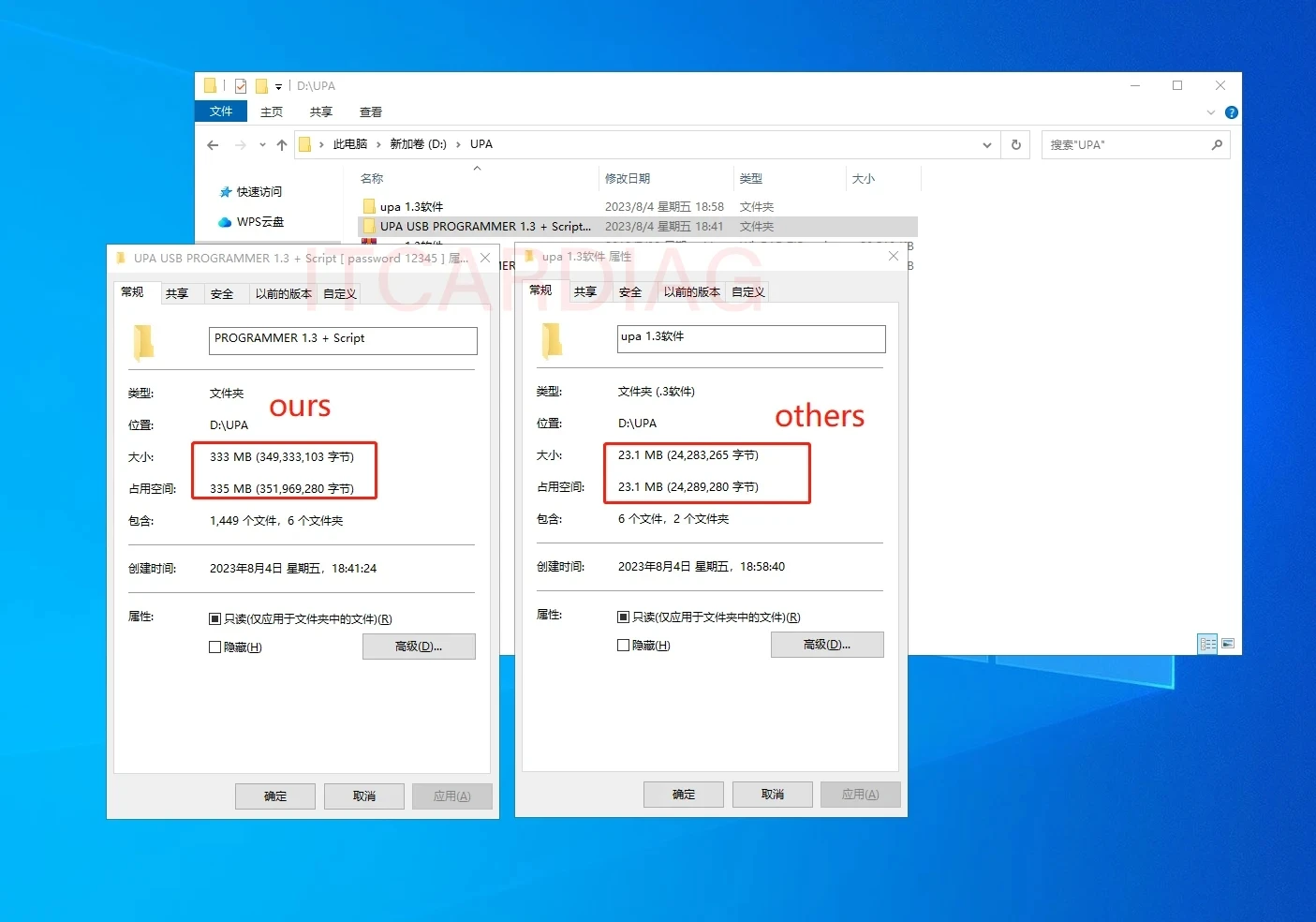Refresh the UPA folder view
The height and width of the screenshot is (922, 1316).
pyautogui.click(x=1015, y=145)
